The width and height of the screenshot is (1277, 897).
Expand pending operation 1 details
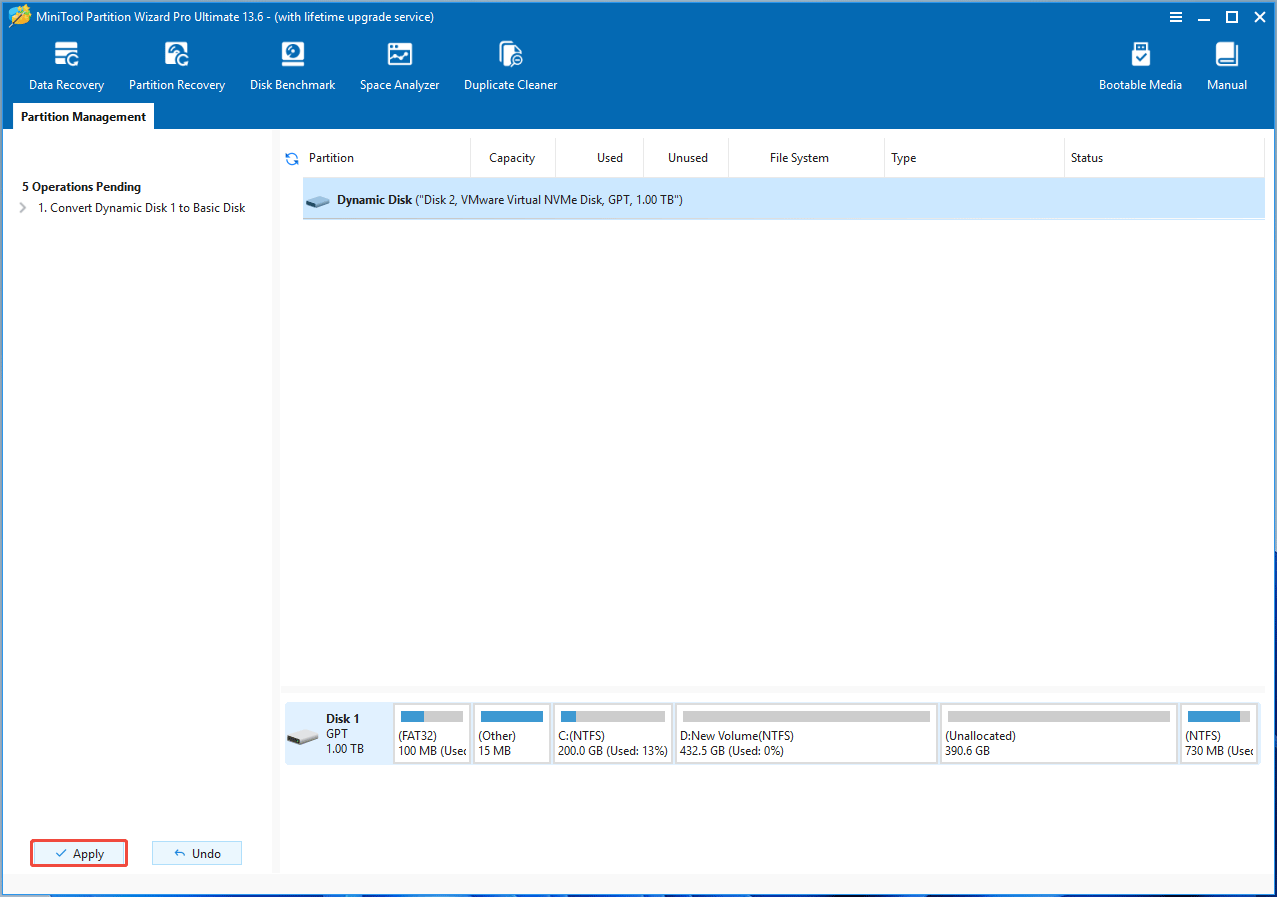click(23, 208)
